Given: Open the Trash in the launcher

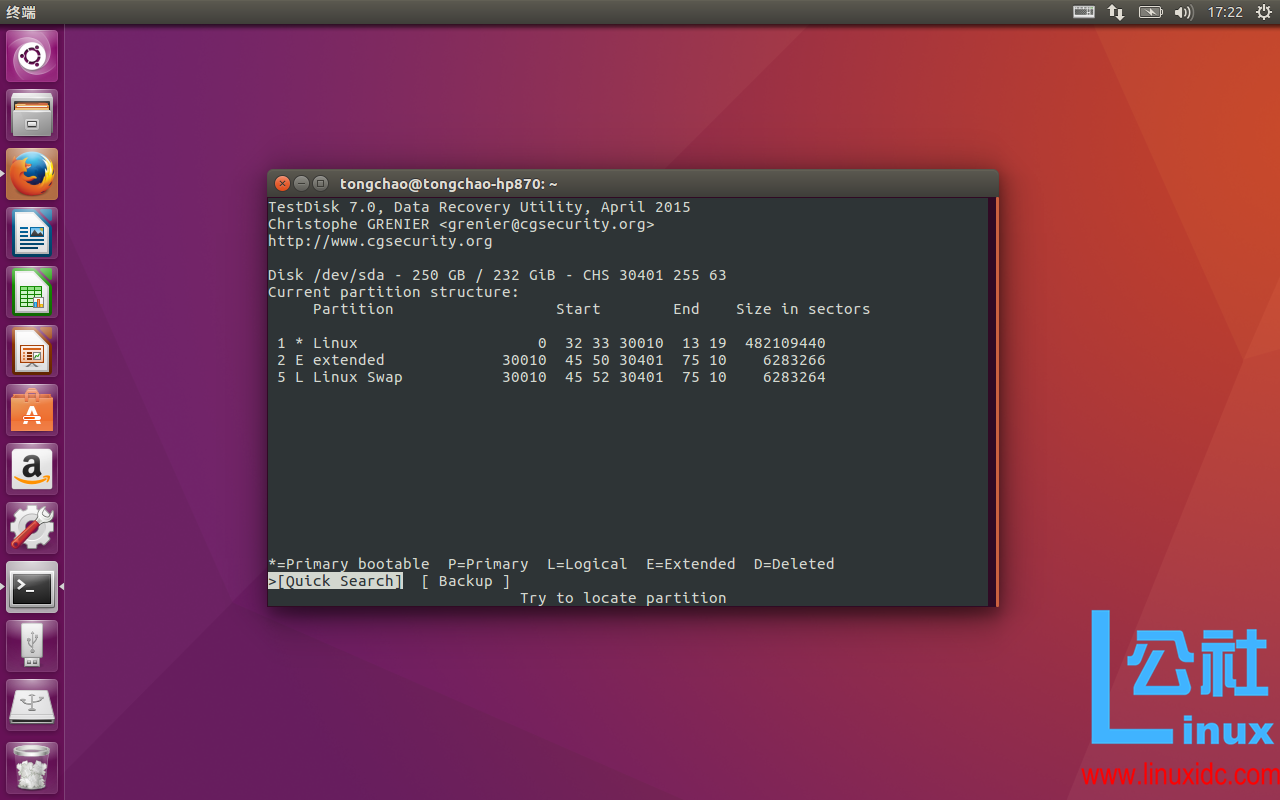Looking at the screenshot, I should [32, 767].
